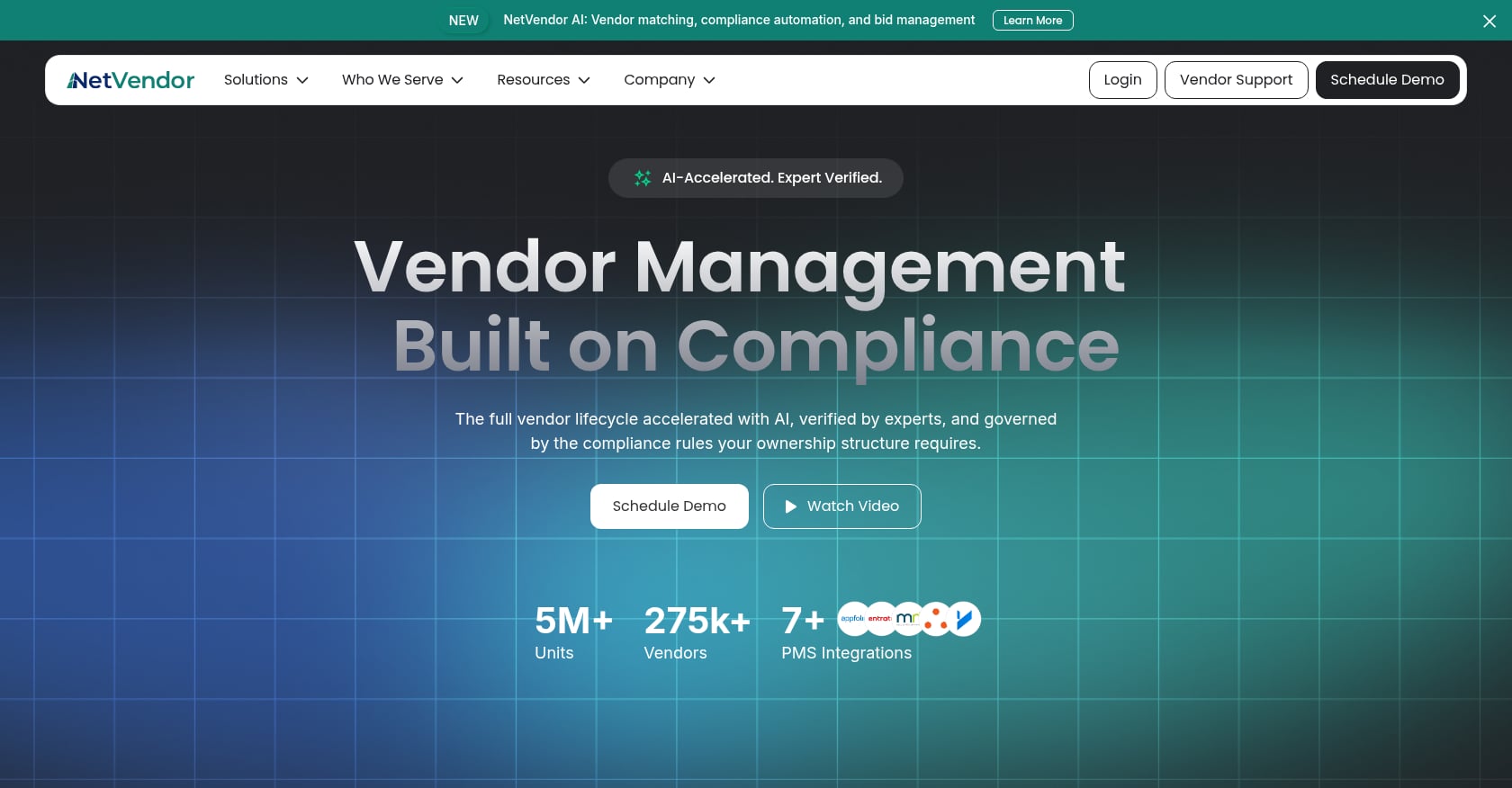
Task: Click the 'NetVendor AI: Vendor matching' banner text
Action: (739, 20)
